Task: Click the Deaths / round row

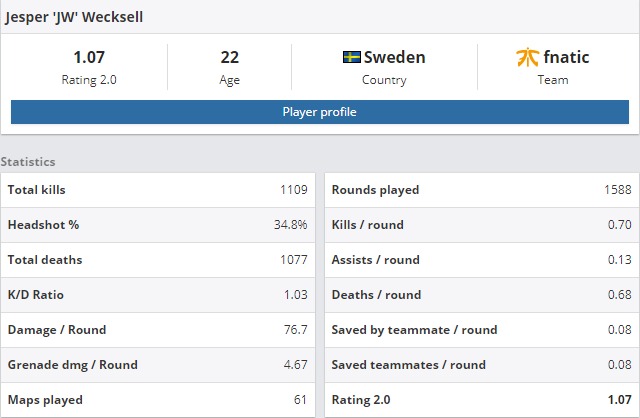Action: coord(482,295)
